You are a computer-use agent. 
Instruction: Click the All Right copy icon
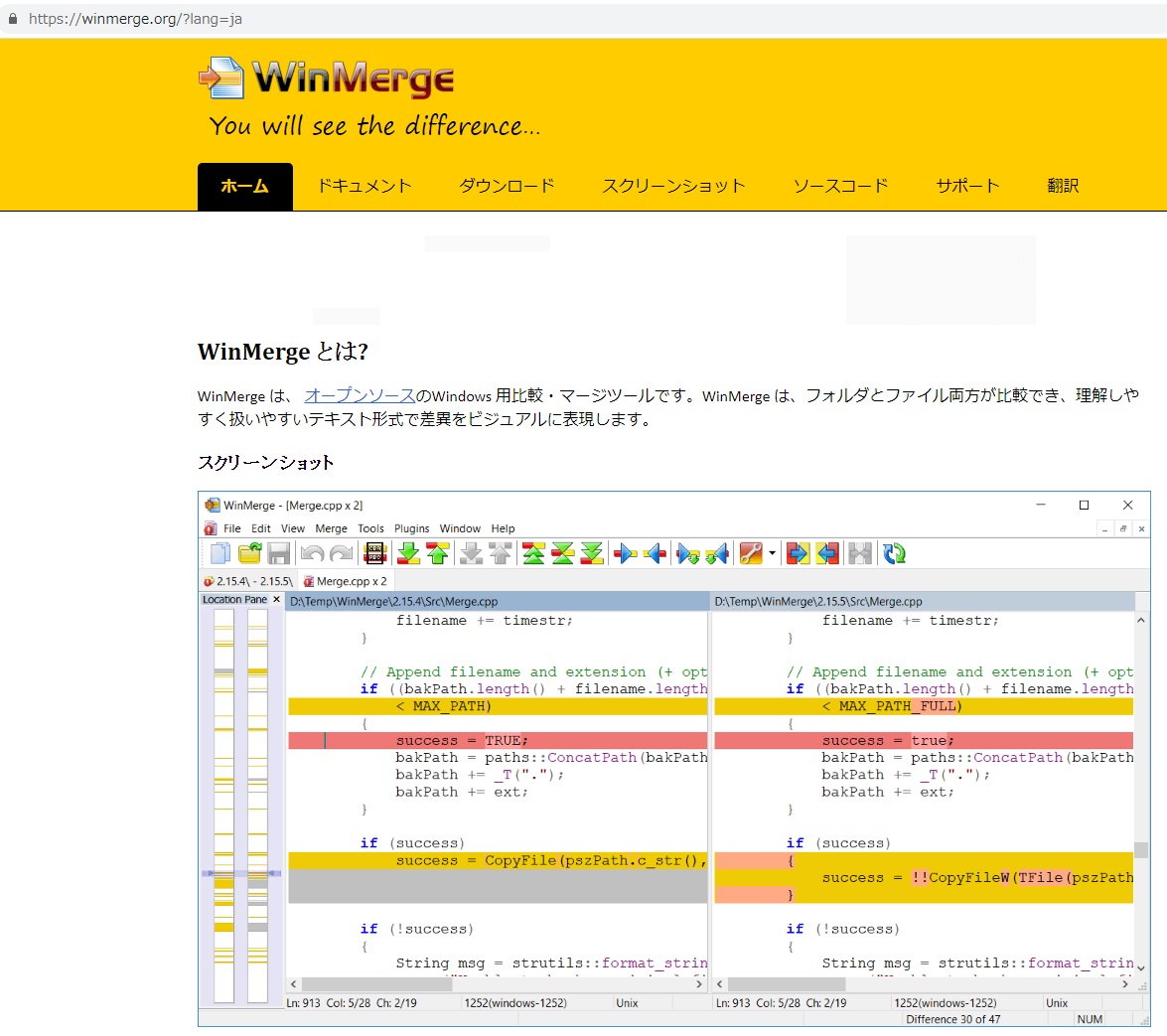[x=798, y=553]
